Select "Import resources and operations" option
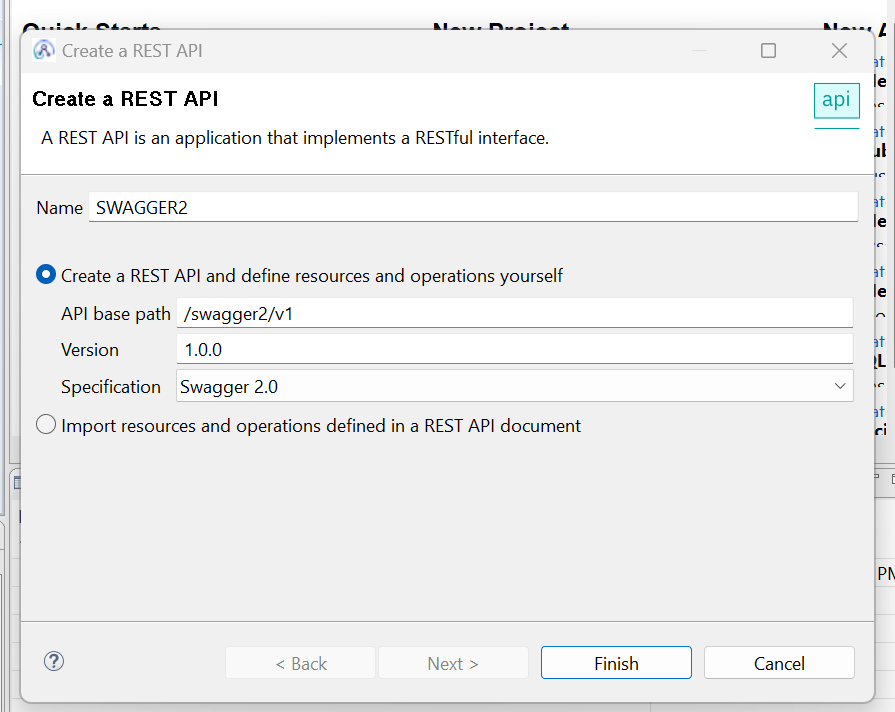Viewport: 895px width, 712px height. click(x=45, y=424)
